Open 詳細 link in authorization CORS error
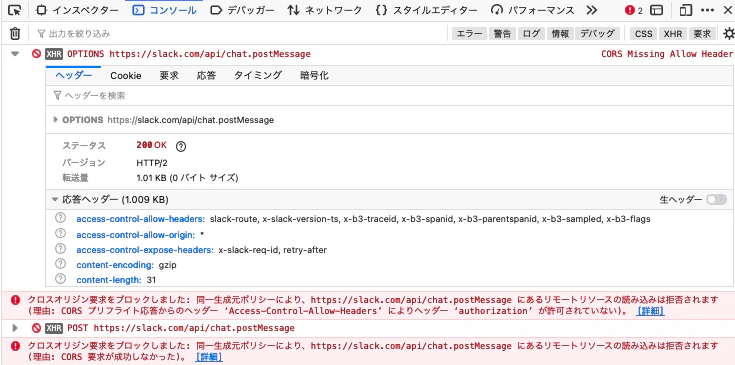The height and width of the screenshot is (365, 735). coord(650,311)
